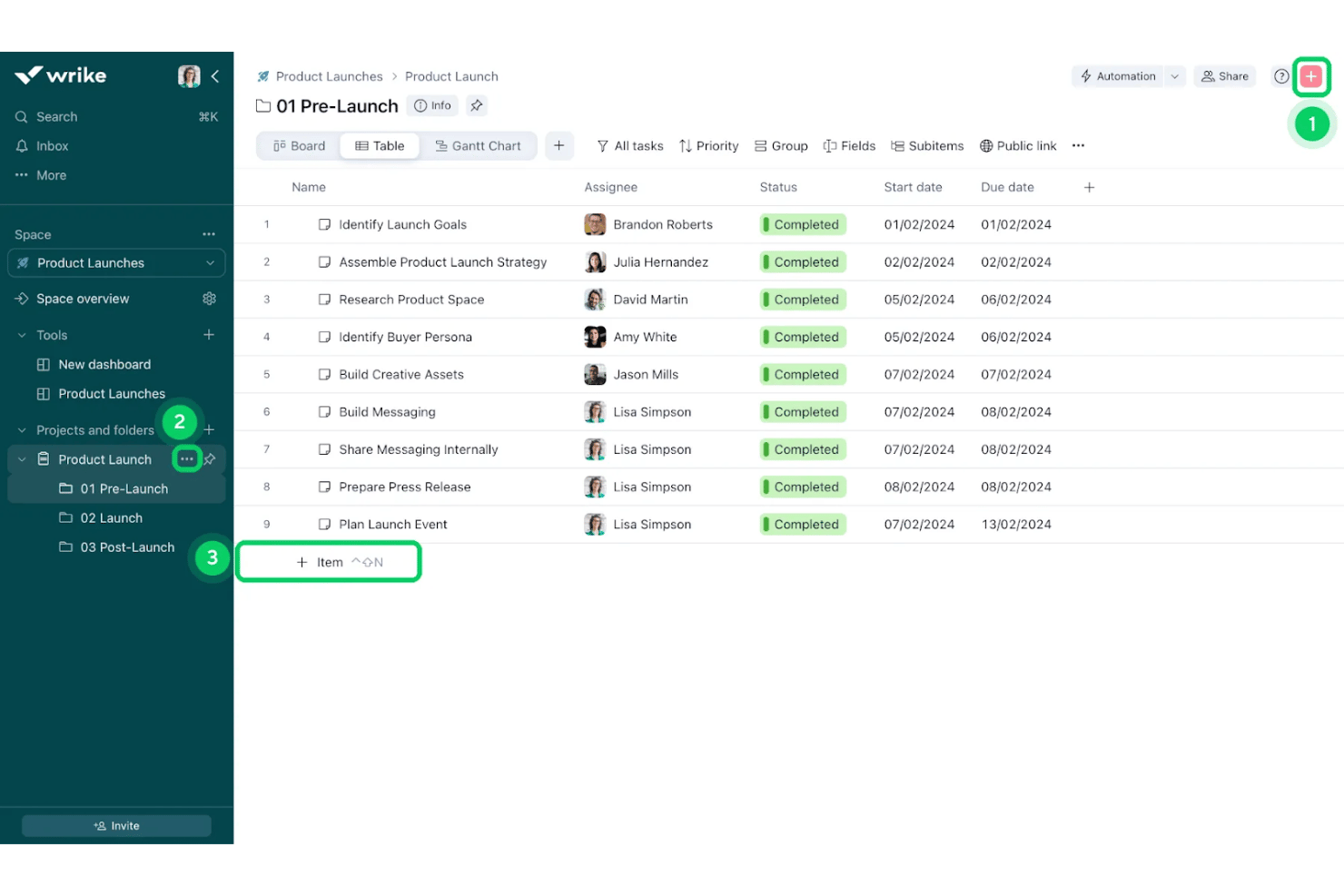
Task: Select task checkbox for Identify Launch Goals
Action: tap(324, 224)
